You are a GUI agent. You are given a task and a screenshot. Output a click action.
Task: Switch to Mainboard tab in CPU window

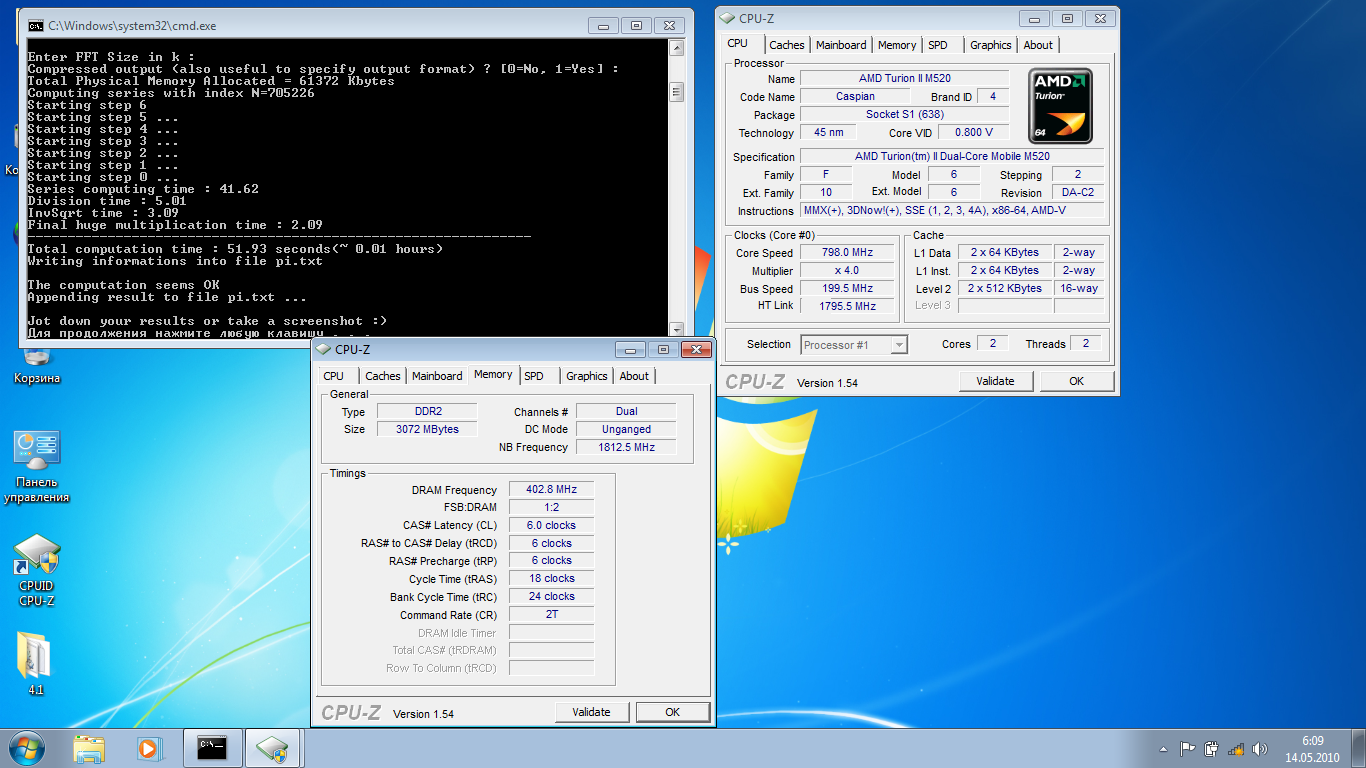pyautogui.click(x=841, y=45)
